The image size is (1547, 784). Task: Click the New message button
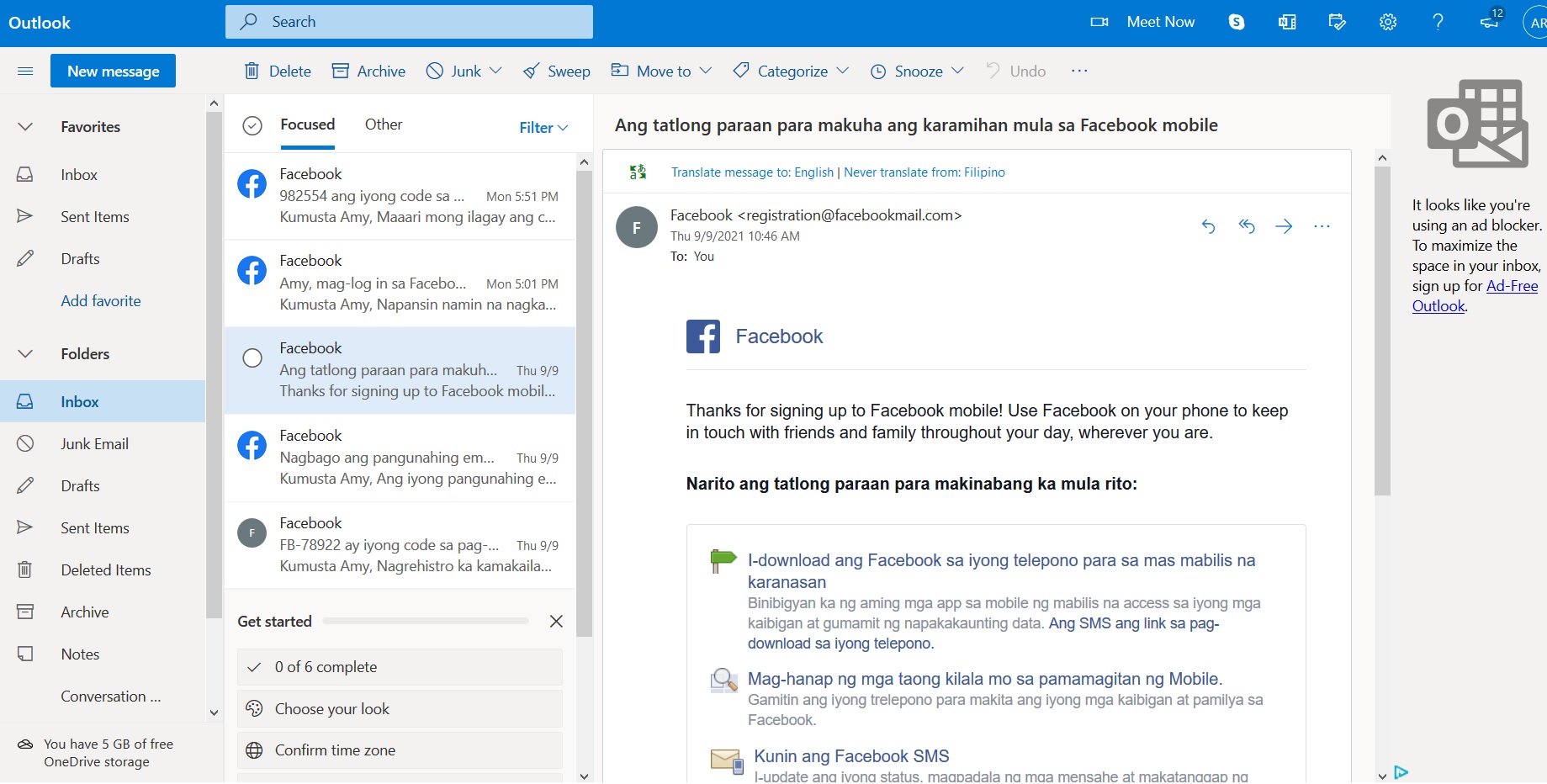click(x=113, y=72)
